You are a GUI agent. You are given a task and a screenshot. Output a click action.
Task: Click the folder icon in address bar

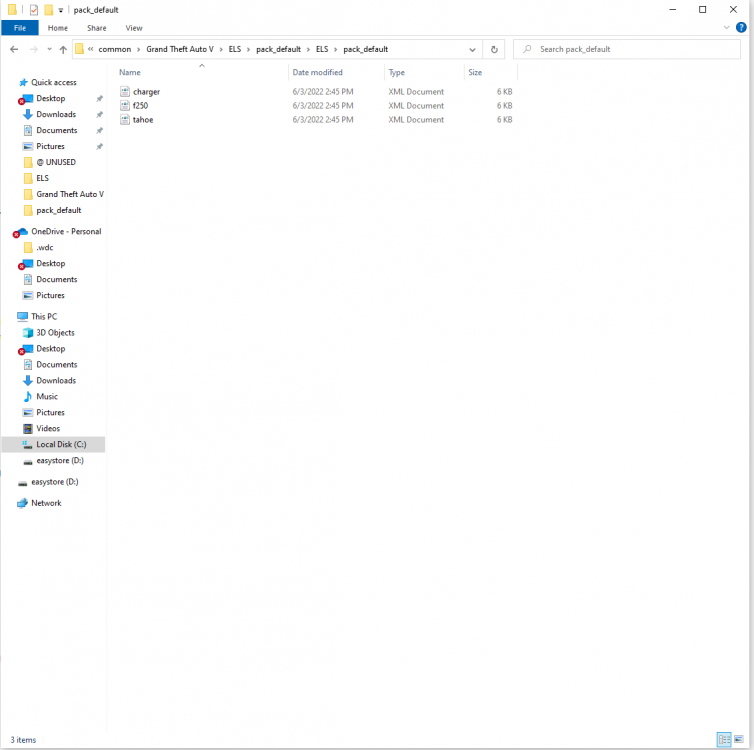point(79,49)
